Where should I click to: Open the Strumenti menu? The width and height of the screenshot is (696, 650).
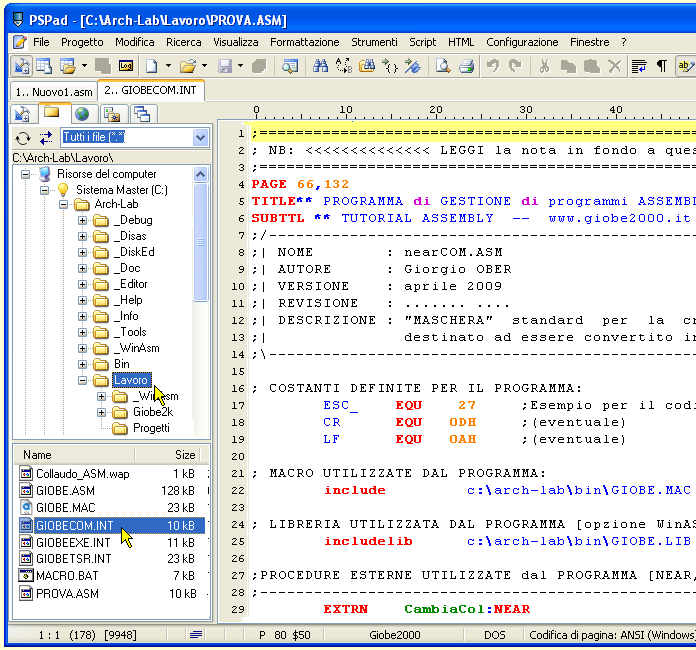pyautogui.click(x=374, y=42)
